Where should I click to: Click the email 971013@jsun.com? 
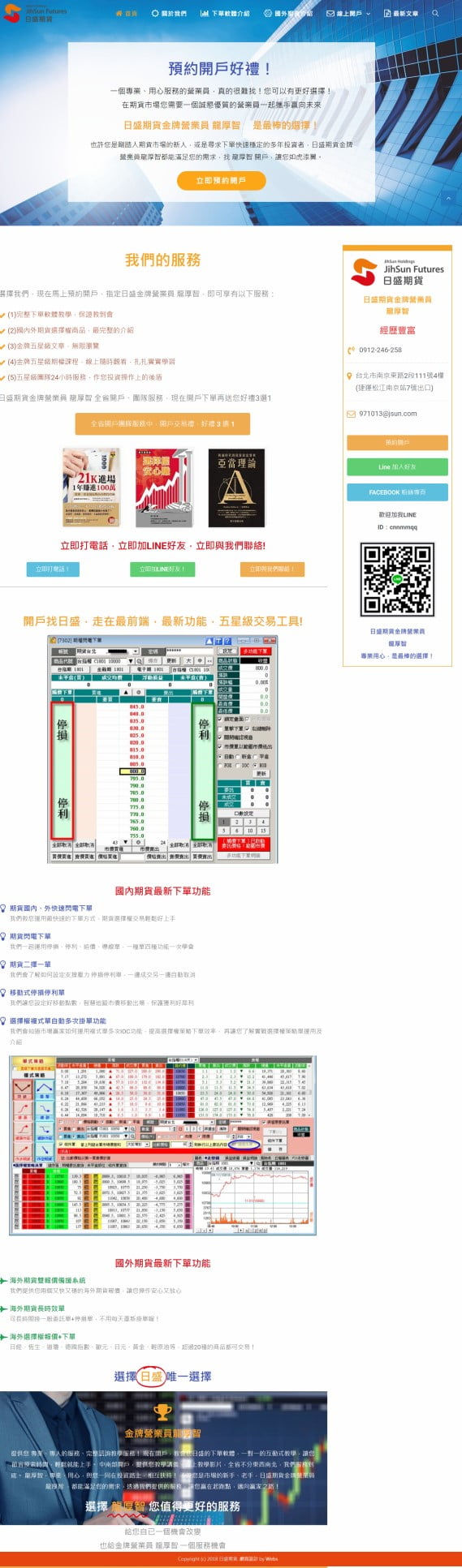pos(388,414)
